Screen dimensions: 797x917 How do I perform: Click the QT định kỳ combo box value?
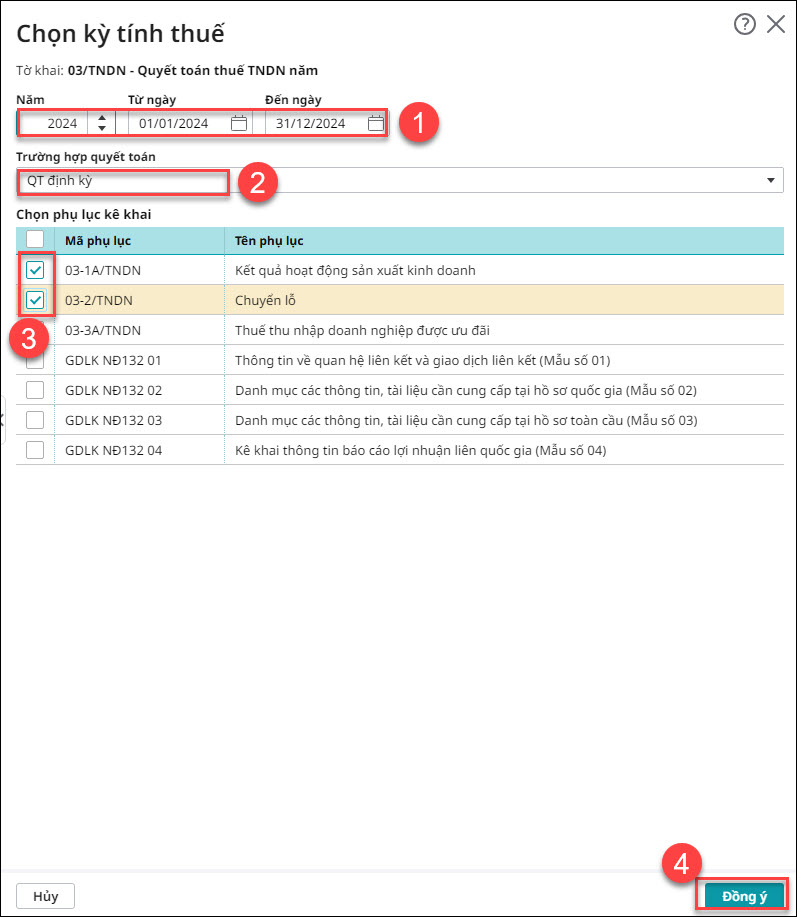[x=399, y=180]
